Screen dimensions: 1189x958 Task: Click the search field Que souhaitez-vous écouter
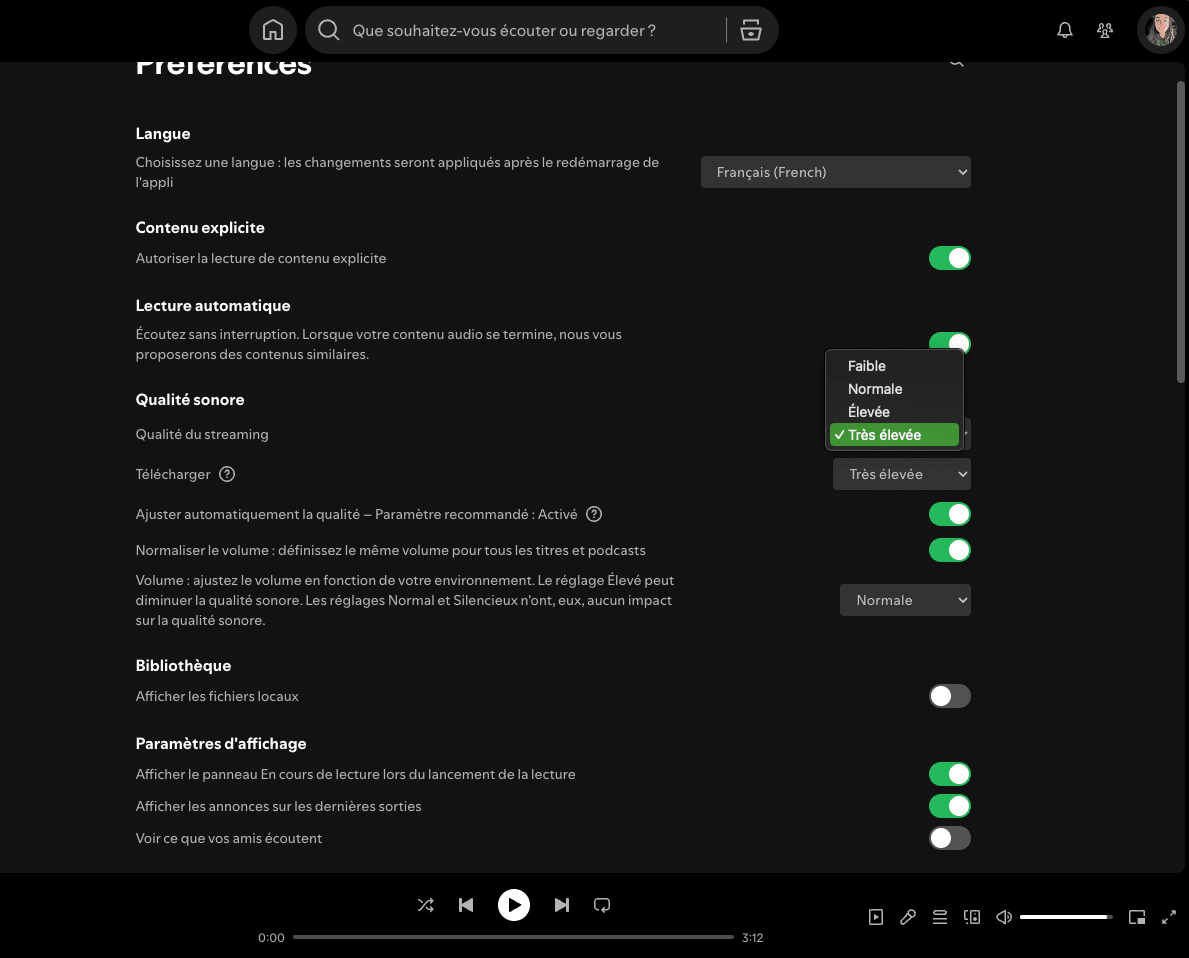pyautogui.click(x=504, y=30)
